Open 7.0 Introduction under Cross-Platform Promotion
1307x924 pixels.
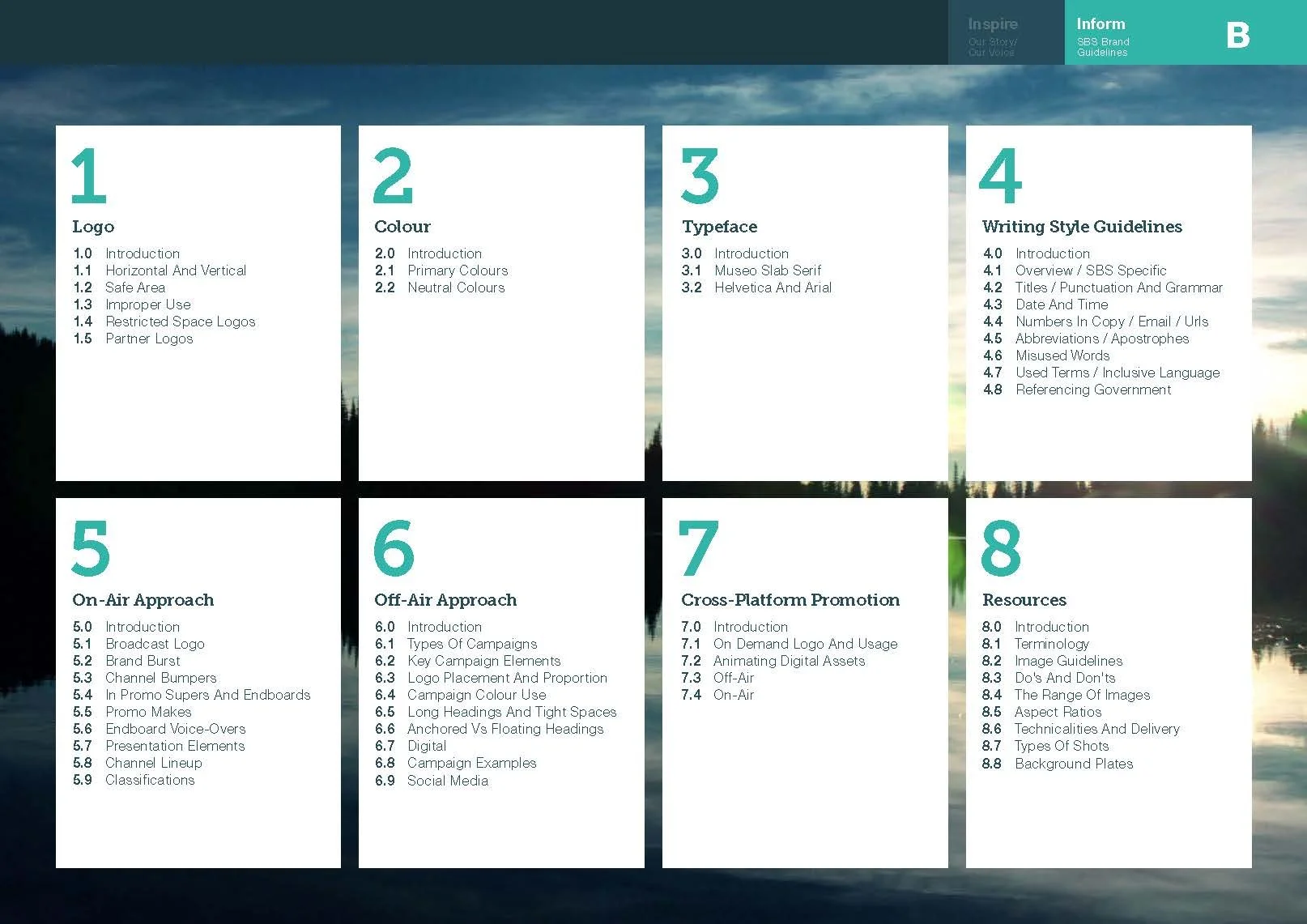click(734, 627)
